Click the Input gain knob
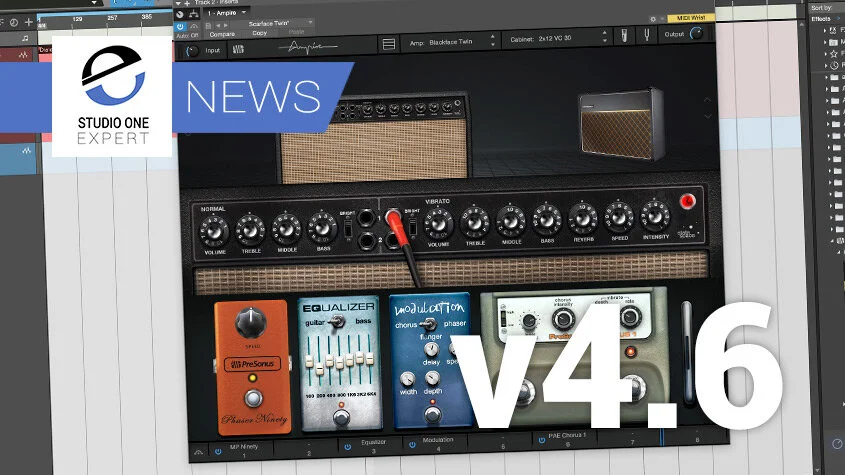 pyautogui.click(x=192, y=51)
